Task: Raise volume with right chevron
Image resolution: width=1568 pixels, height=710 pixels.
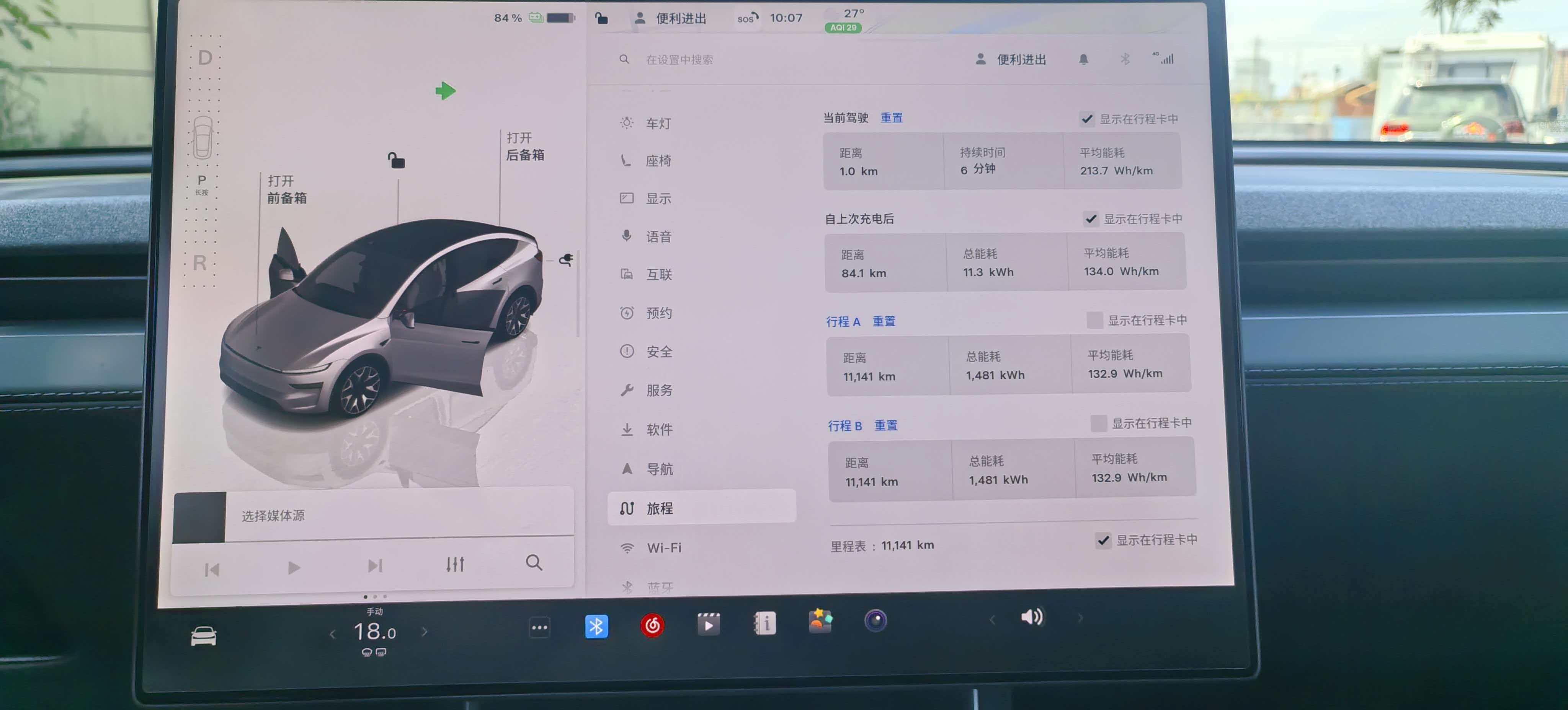Action: point(1080,617)
